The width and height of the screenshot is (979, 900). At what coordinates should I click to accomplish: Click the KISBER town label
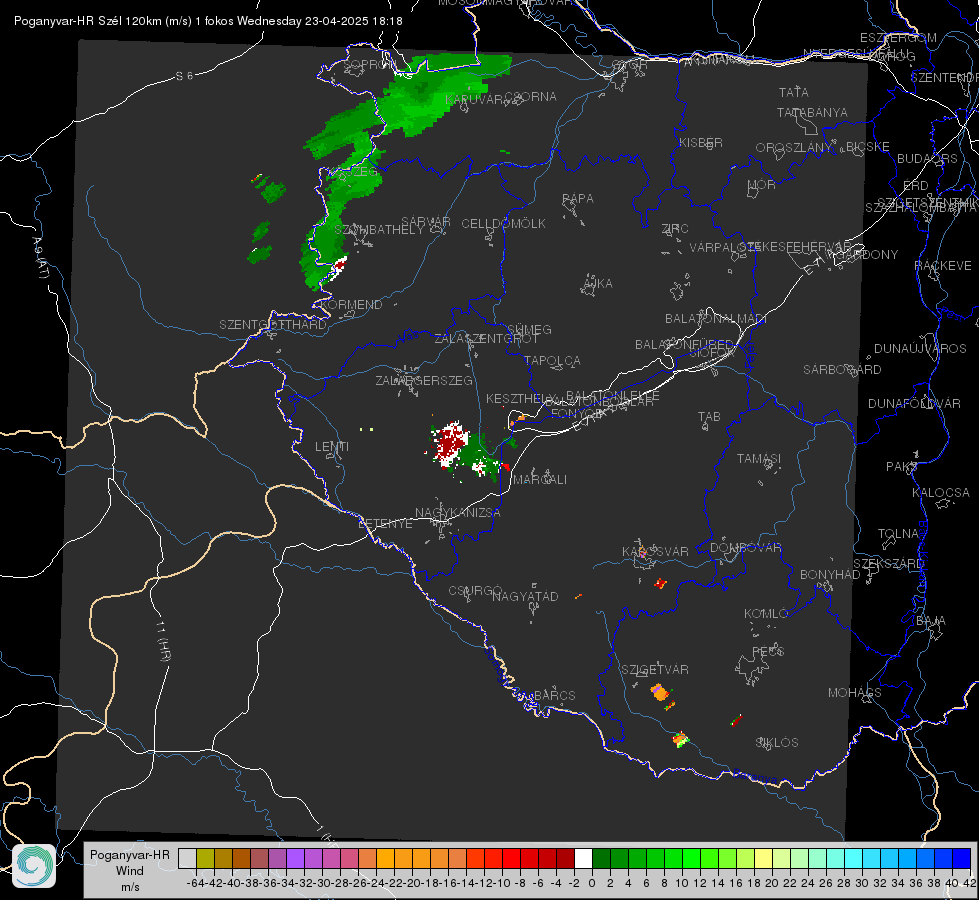point(701,142)
